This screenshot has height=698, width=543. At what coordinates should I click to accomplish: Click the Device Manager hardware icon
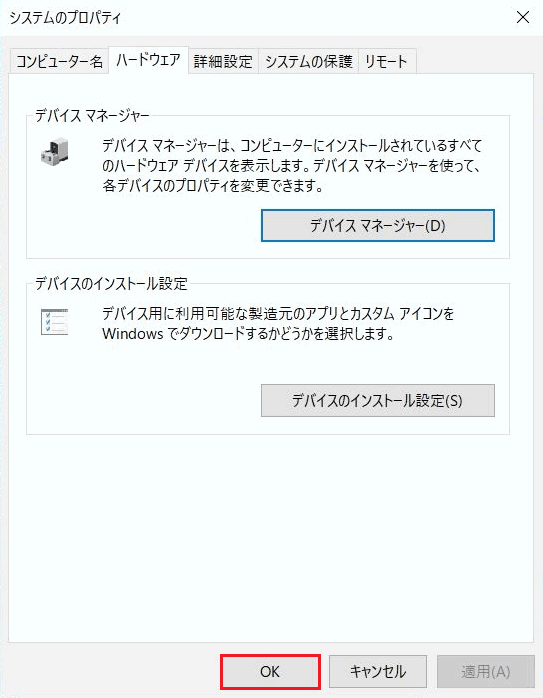(55, 152)
